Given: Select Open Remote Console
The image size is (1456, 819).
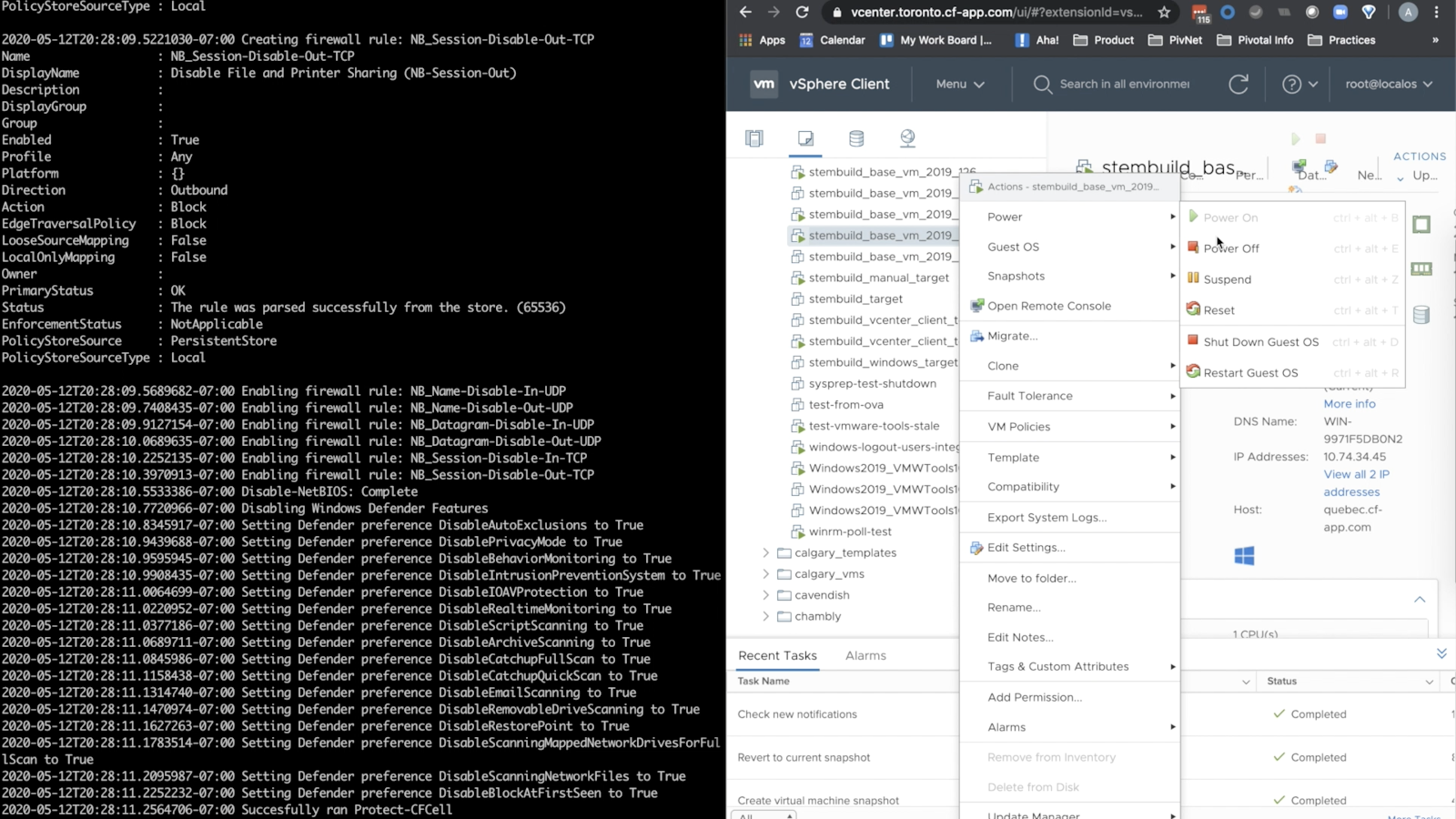Looking at the screenshot, I should point(1070,306).
